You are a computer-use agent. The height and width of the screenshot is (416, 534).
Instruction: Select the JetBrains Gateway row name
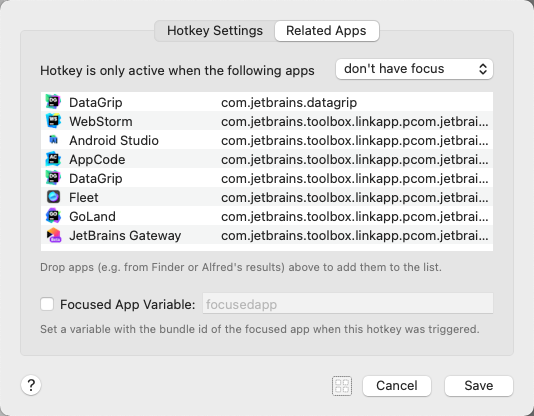click(x=125, y=236)
